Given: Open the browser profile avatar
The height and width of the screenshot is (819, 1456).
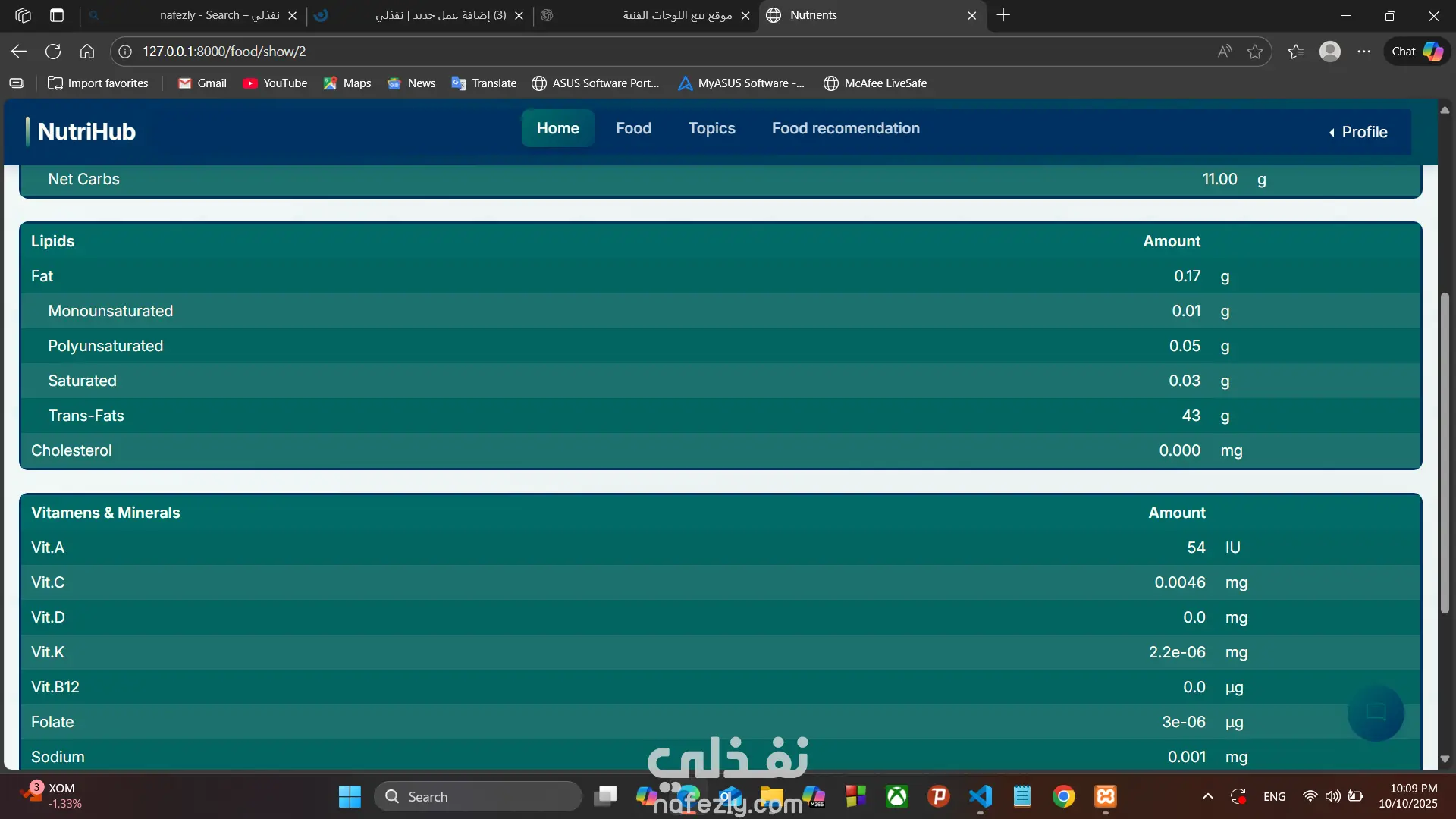Looking at the screenshot, I should point(1329,52).
